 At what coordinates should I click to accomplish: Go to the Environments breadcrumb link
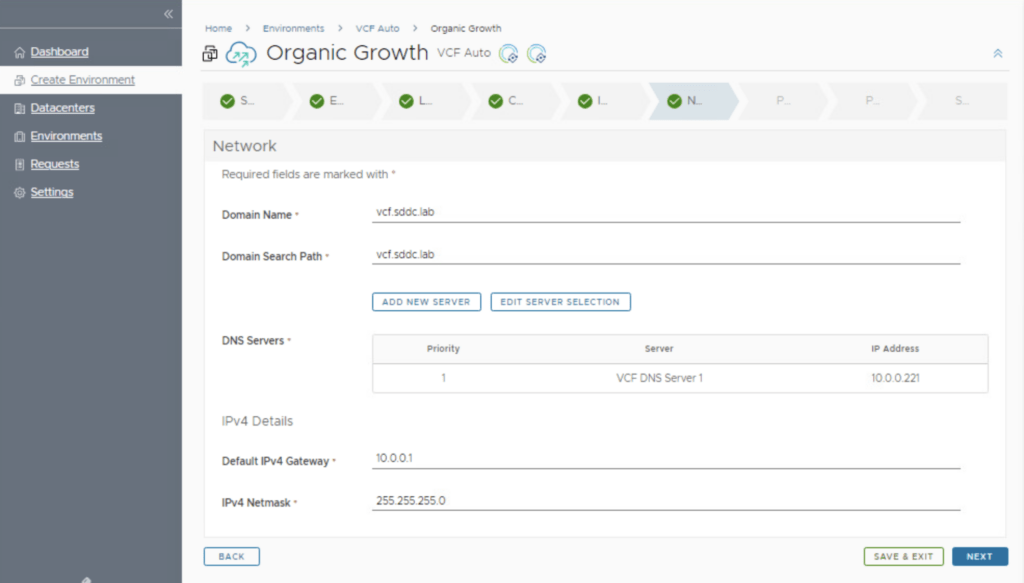coord(293,29)
